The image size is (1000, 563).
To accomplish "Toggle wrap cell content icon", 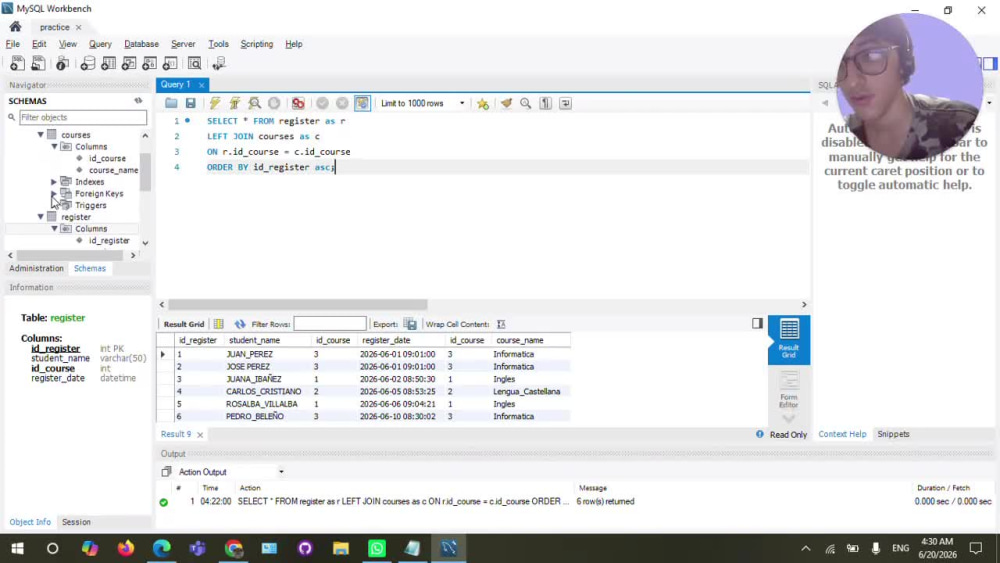I will [501, 324].
